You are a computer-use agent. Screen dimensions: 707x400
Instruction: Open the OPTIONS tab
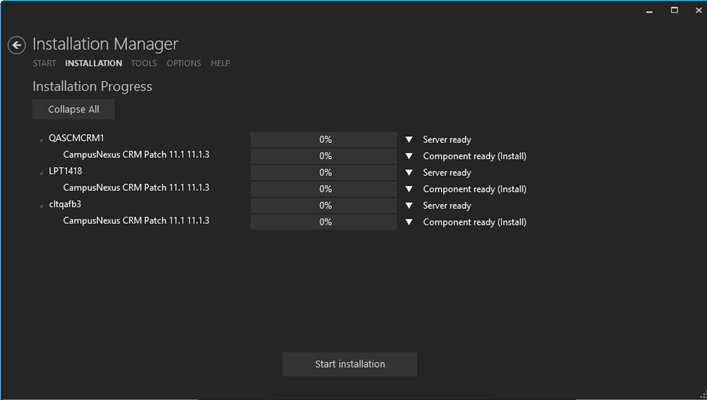pos(184,64)
